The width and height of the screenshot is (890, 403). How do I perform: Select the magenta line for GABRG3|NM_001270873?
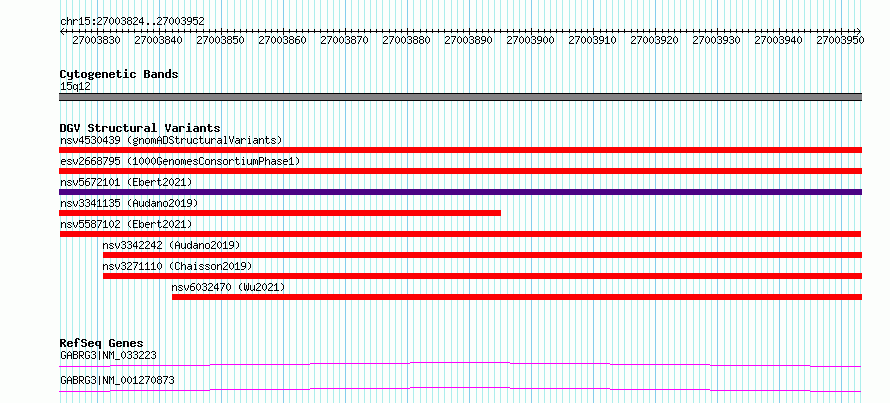[x=460, y=389]
